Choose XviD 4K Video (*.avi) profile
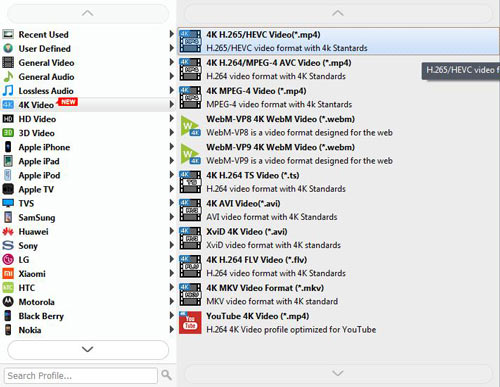The image size is (500, 387). pyautogui.click(x=338, y=238)
